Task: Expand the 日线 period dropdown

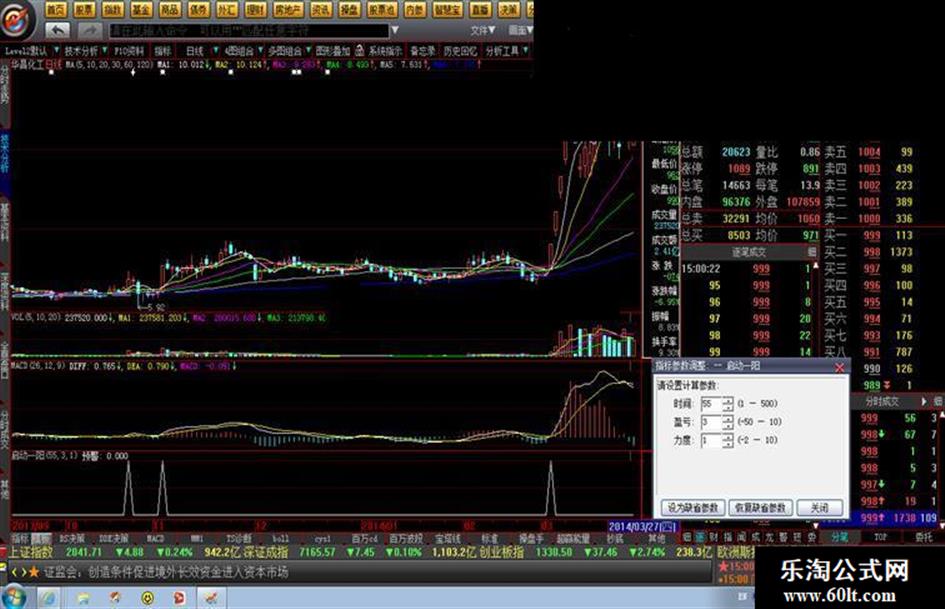Action: [215, 51]
